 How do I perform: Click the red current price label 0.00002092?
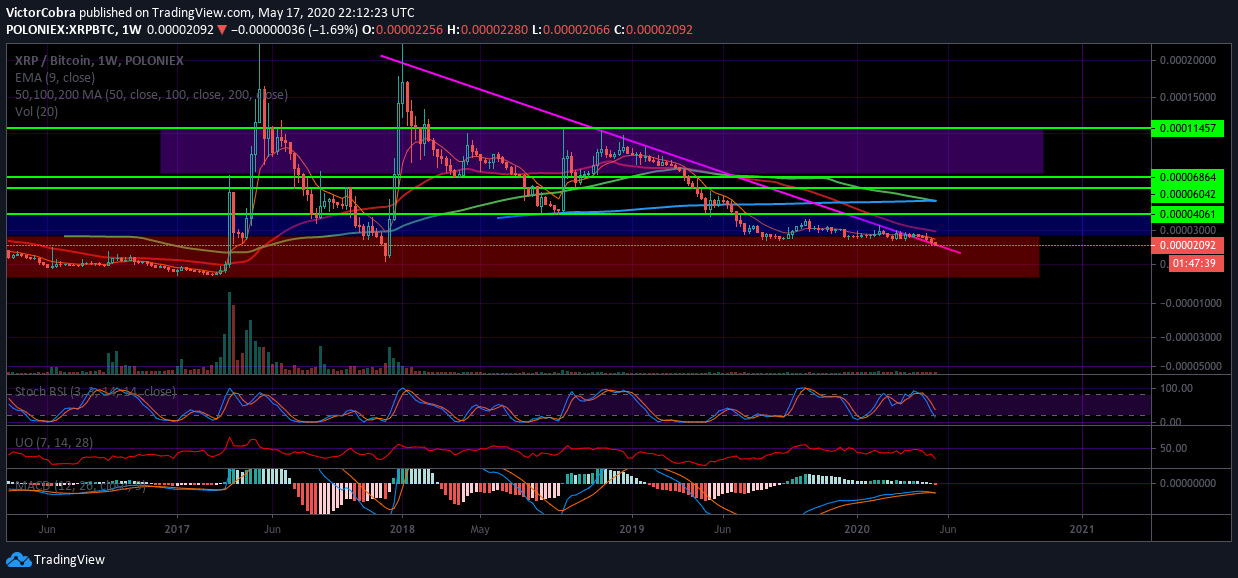[1188, 246]
